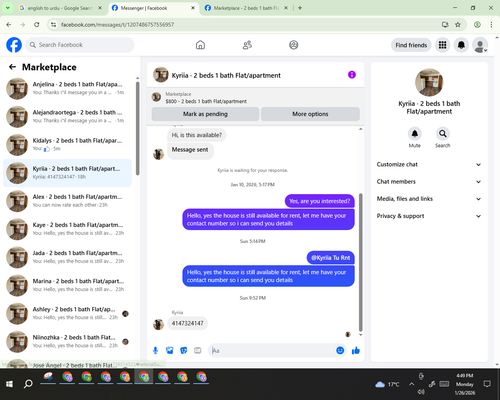
Task: Record a voice clip with microphone icon
Action: 155,350
